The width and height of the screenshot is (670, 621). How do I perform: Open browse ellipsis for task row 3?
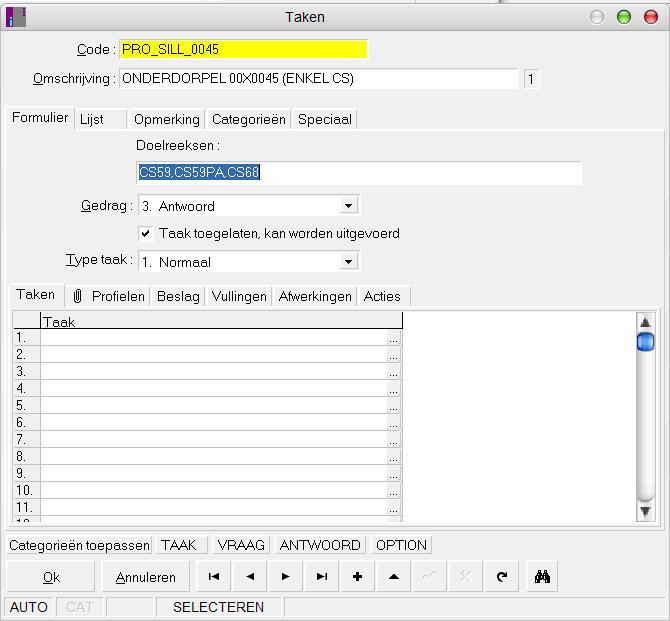tap(394, 372)
